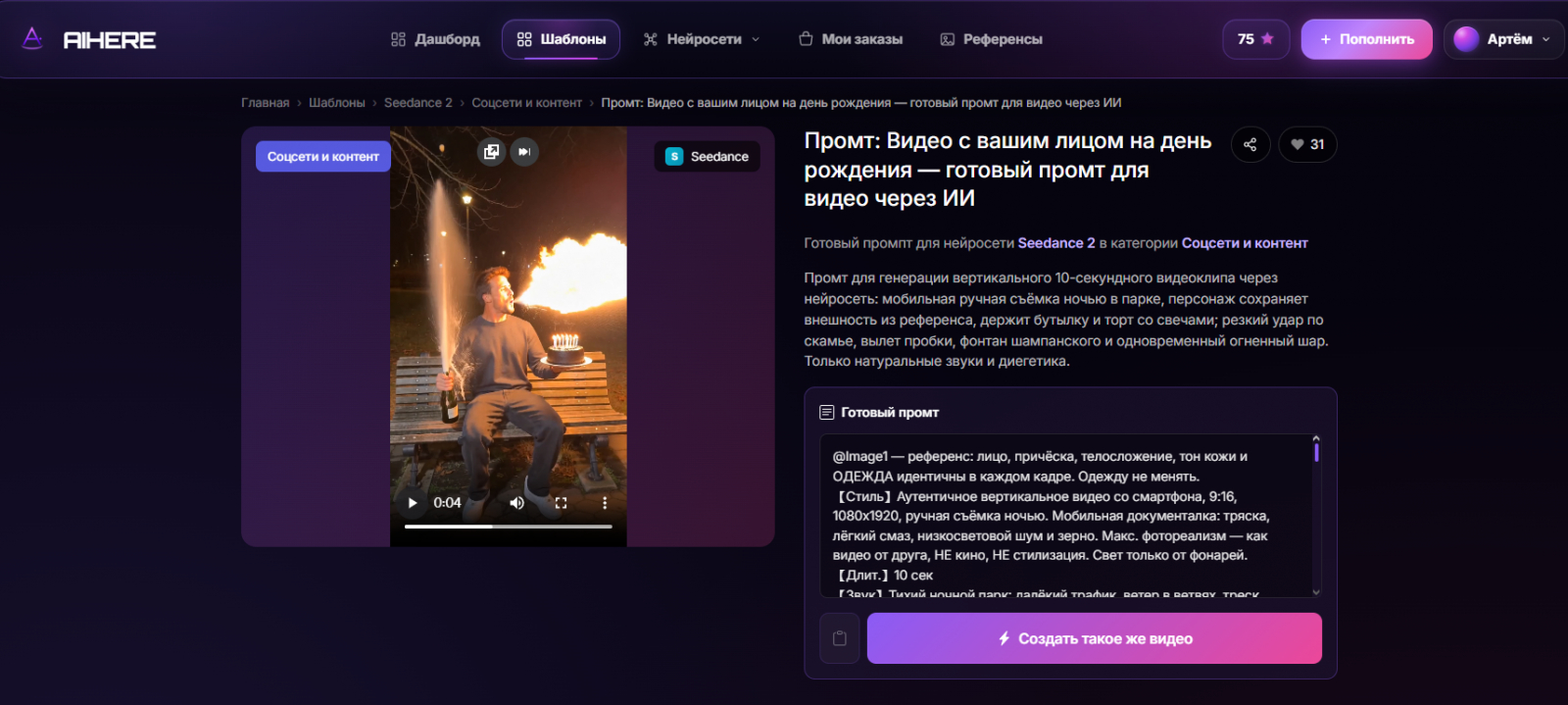Click the prompt scrollbar thumb

point(1316,452)
